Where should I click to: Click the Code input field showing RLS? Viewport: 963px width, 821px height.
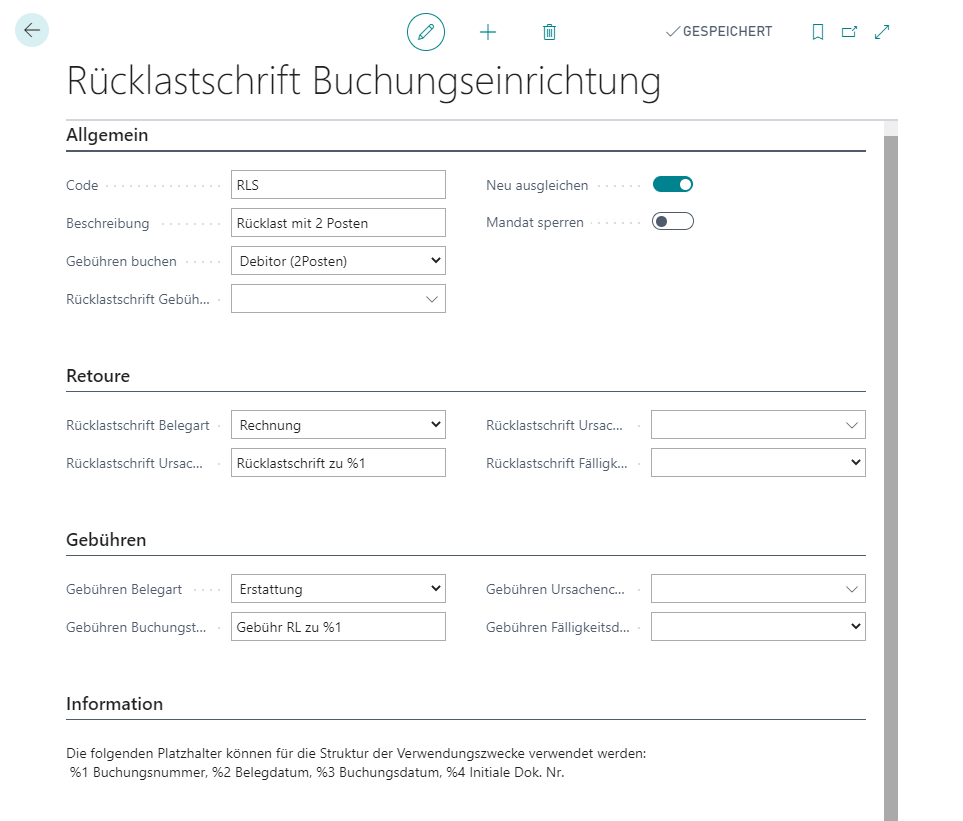pos(338,184)
